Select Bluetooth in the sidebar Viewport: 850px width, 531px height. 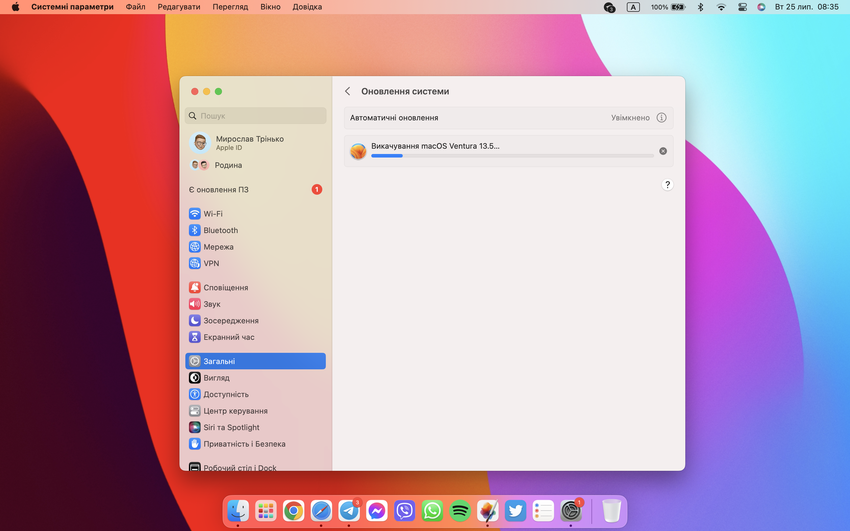click(x=220, y=230)
